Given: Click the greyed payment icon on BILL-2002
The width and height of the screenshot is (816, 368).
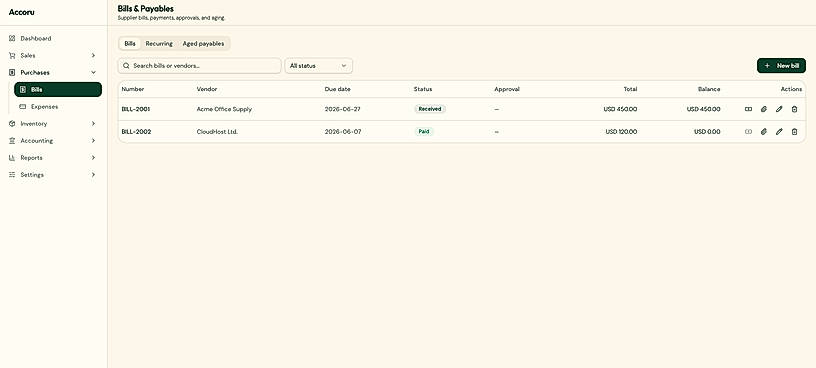Looking at the screenshot, I should pyautogui.click(x=748, y=132).
